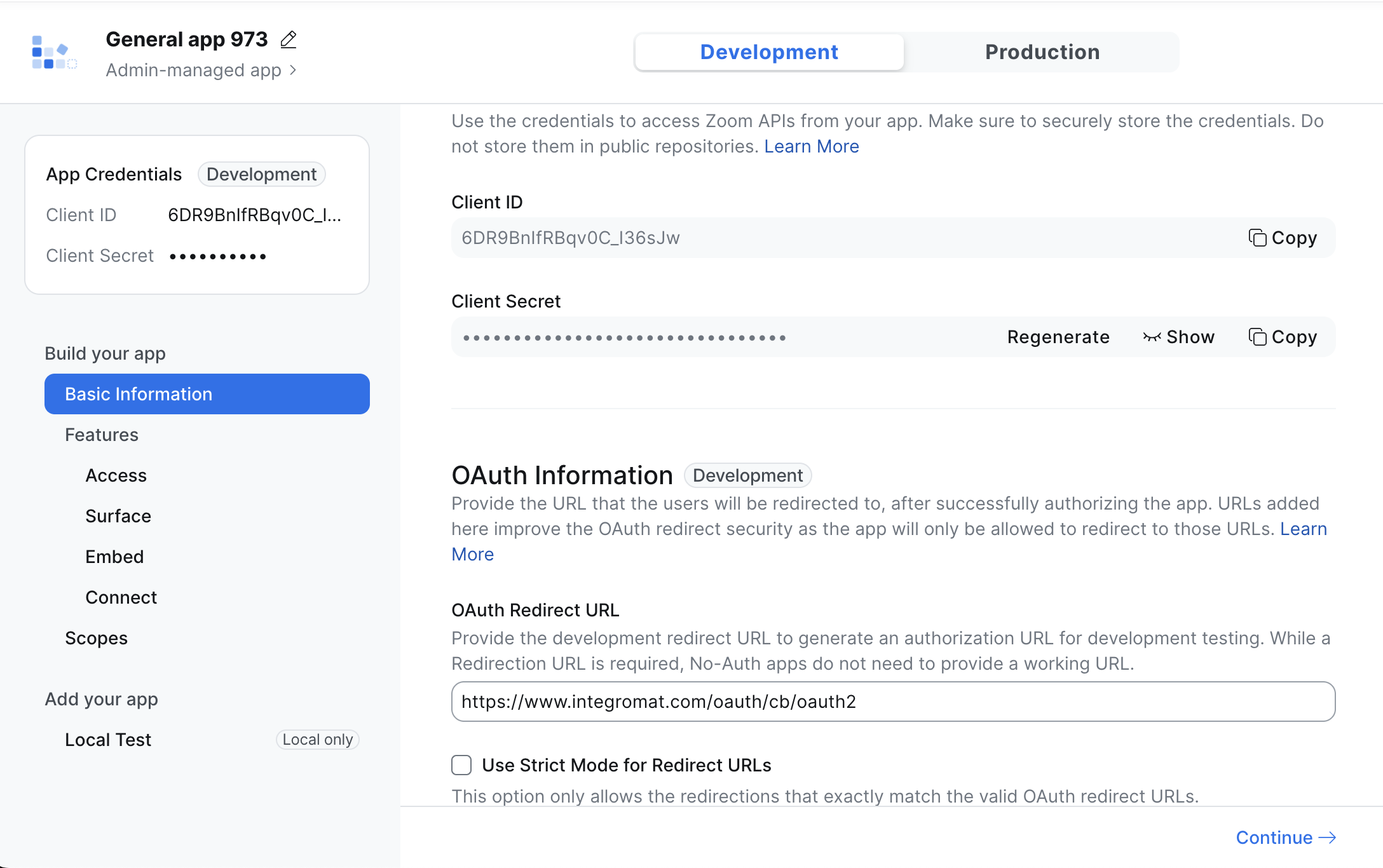The width and height of the screenshot is (1383, 868).
Task: Open the Surface sidebar item
Action: pyautogui.click(x=118, y=516)
